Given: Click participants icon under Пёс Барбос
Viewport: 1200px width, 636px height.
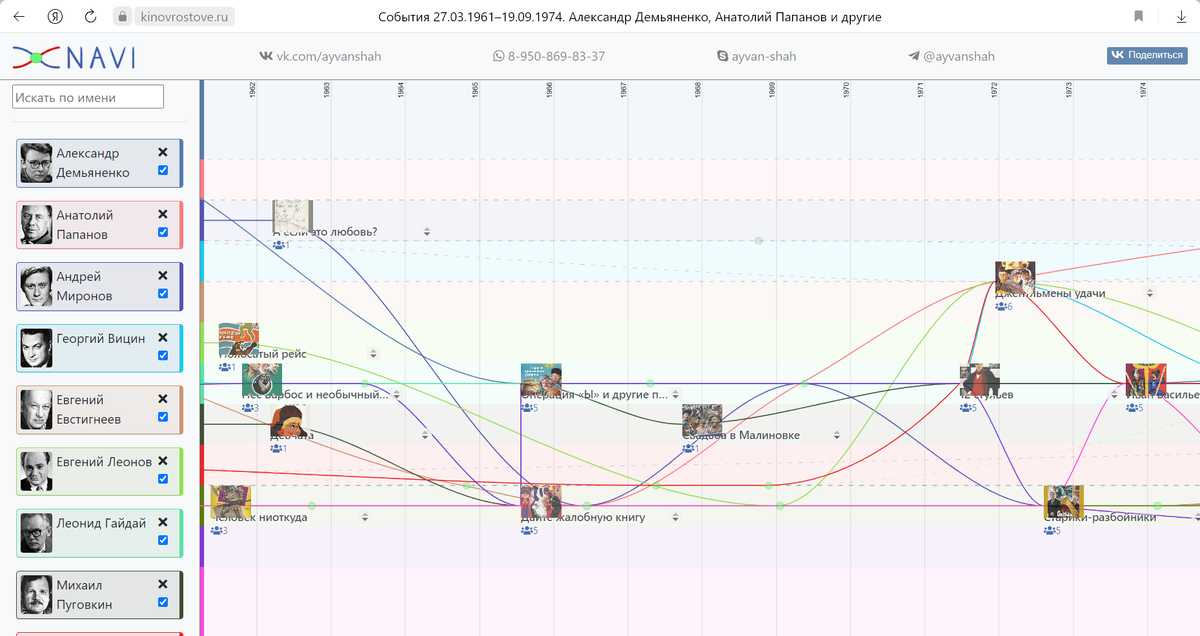Looking at the screenshot, I should (x=250, y=408).
